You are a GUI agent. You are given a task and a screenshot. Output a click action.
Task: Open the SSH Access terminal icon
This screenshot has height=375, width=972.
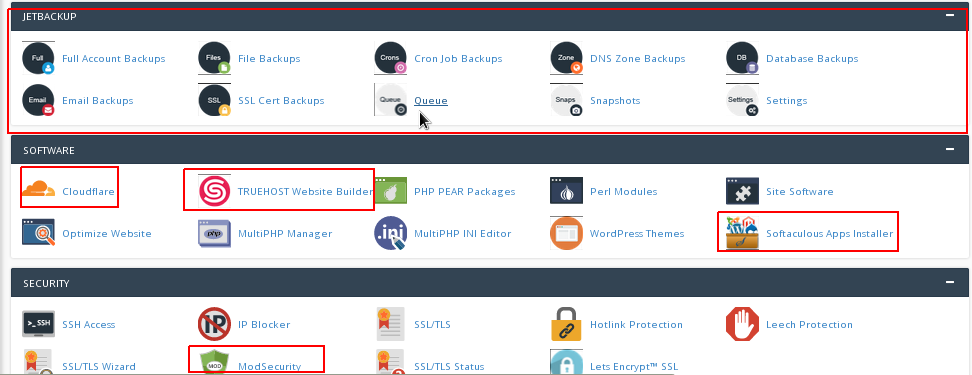(x=38, y=324)
